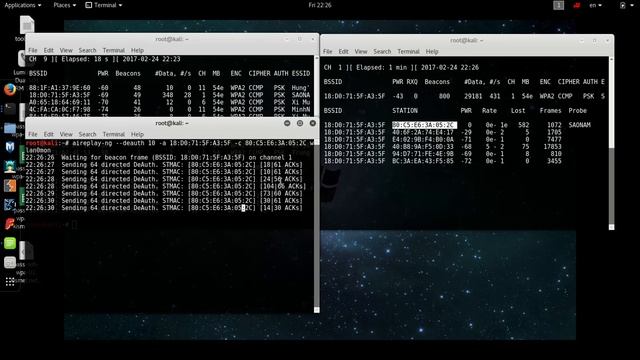Maximize the front deauth terminal window
The image size is (640, 360).
point(300,123)
